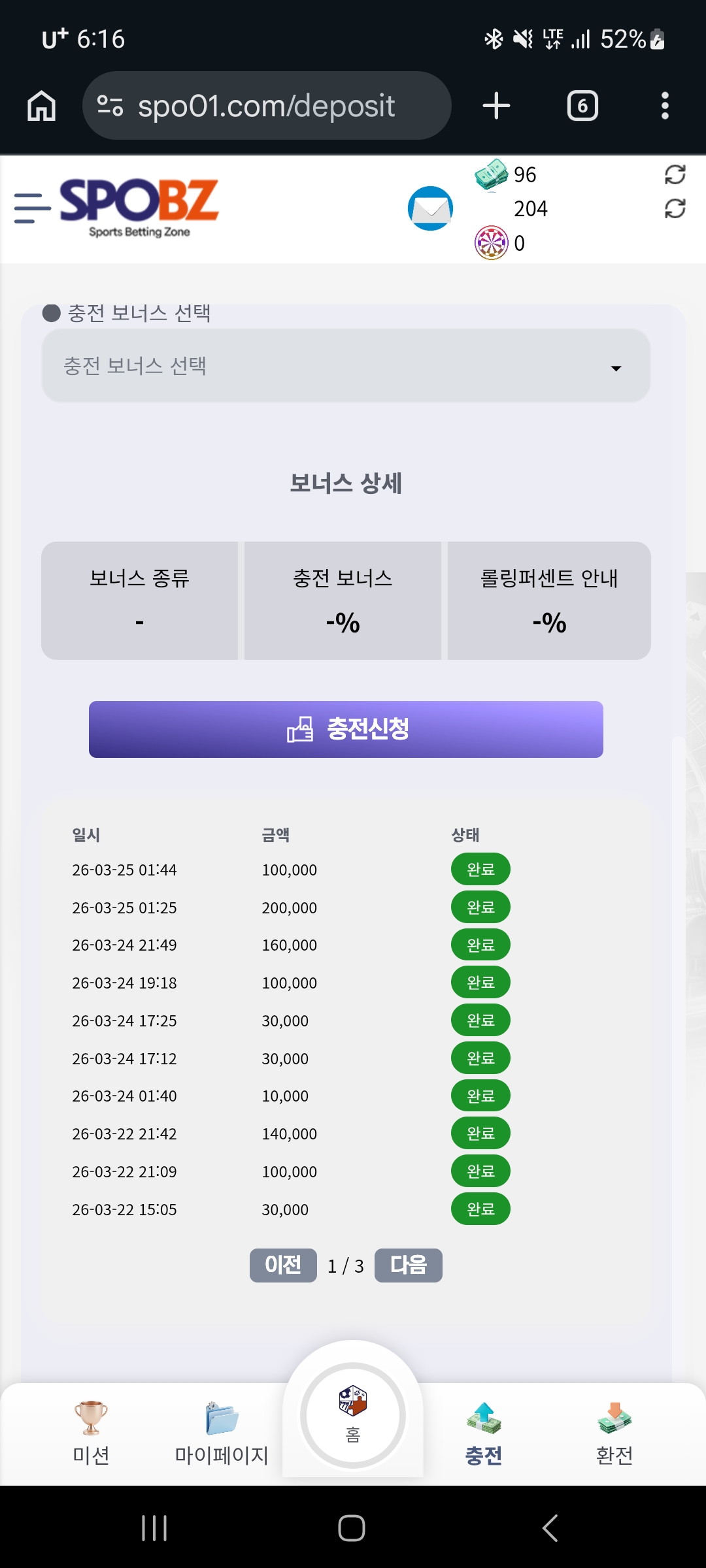Tap the browser home icon

click(41, 106)
